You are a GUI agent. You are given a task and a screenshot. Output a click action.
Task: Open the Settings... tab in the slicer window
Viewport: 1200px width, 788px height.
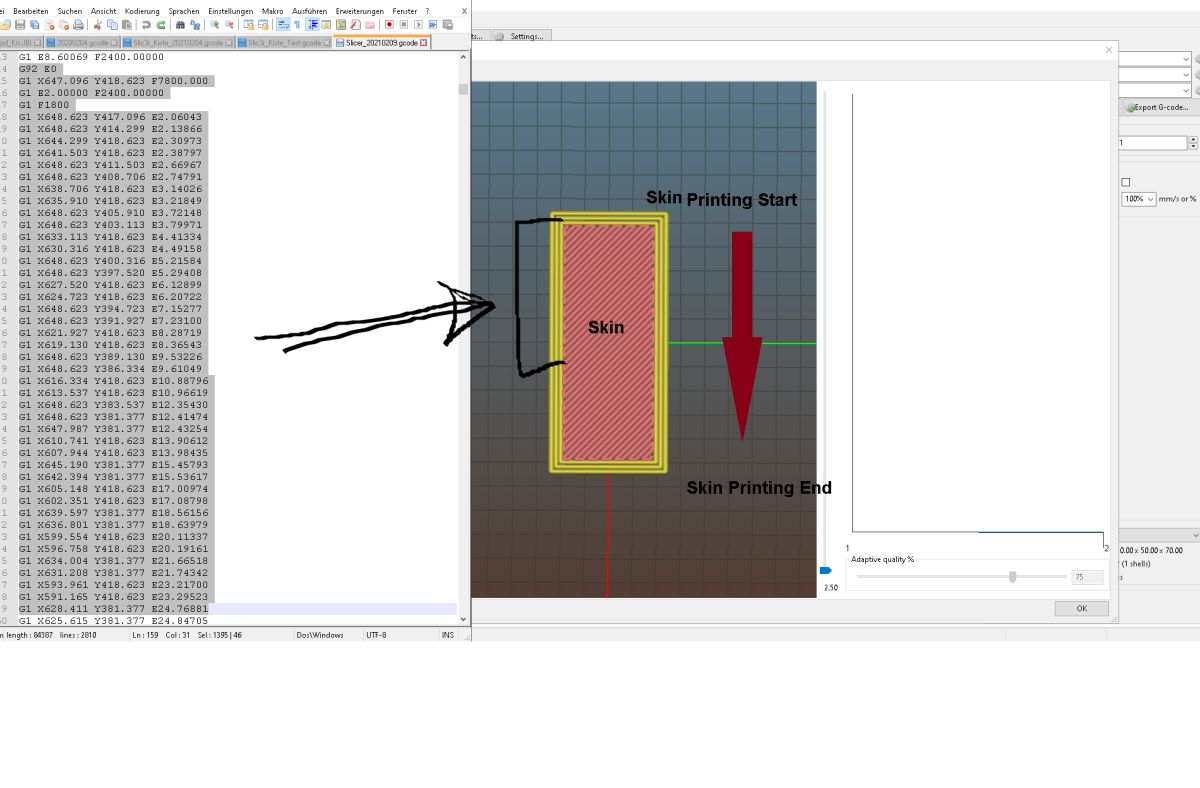pos(520,36)
